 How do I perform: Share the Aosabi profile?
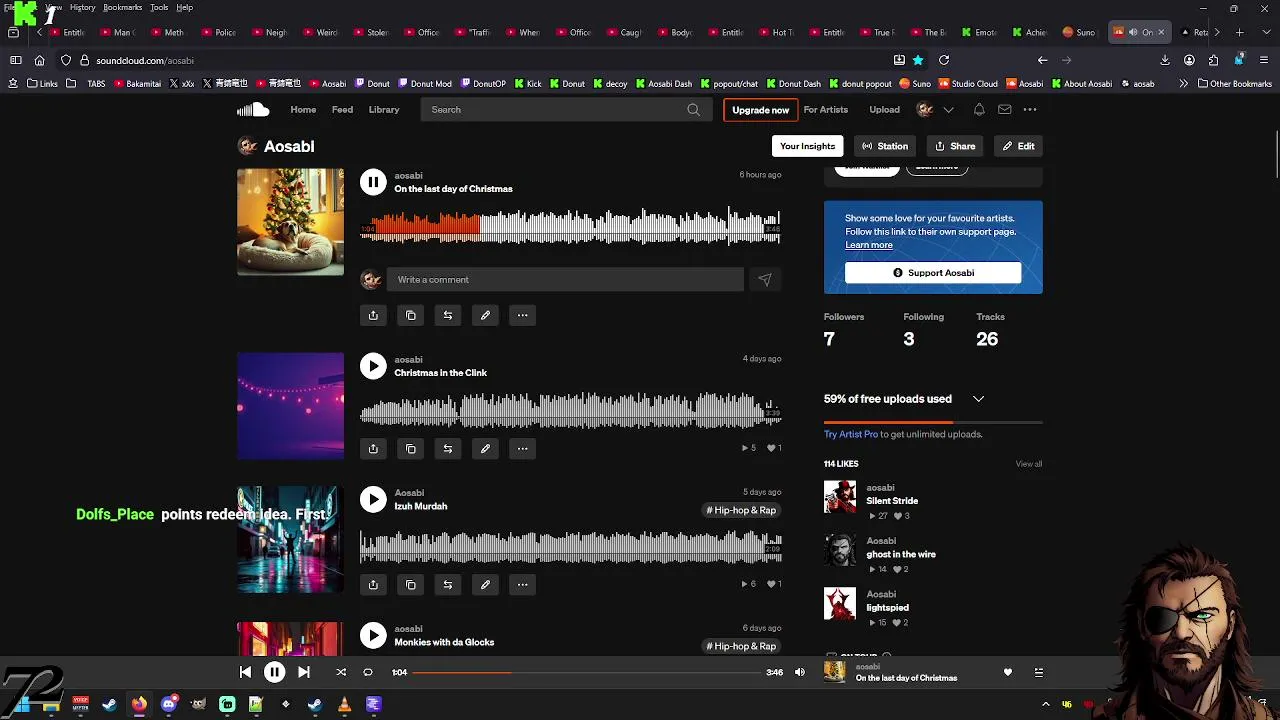click(x=955, y=146)
